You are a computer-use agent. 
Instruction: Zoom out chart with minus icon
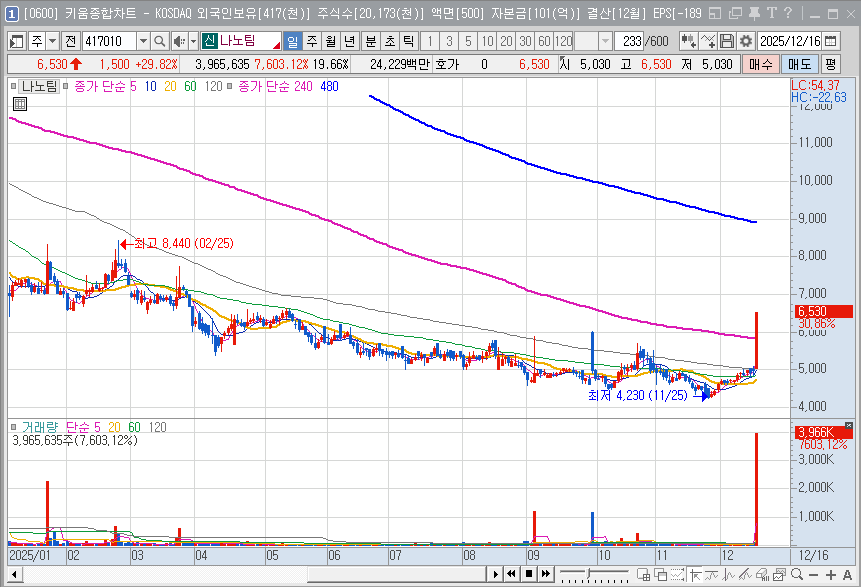pyautogui.click(x=814, y=575)
